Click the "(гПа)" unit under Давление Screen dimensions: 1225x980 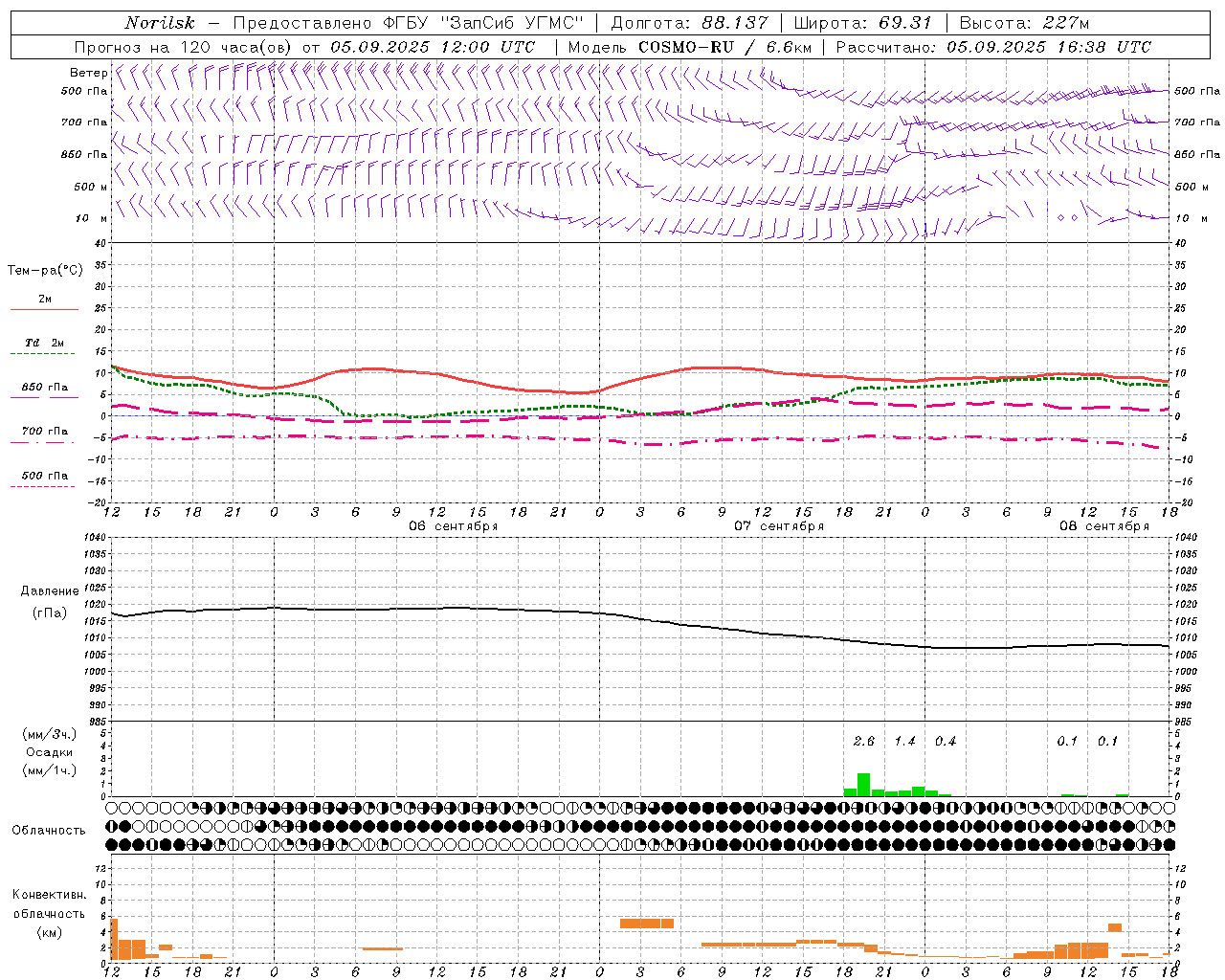point(50,612)
